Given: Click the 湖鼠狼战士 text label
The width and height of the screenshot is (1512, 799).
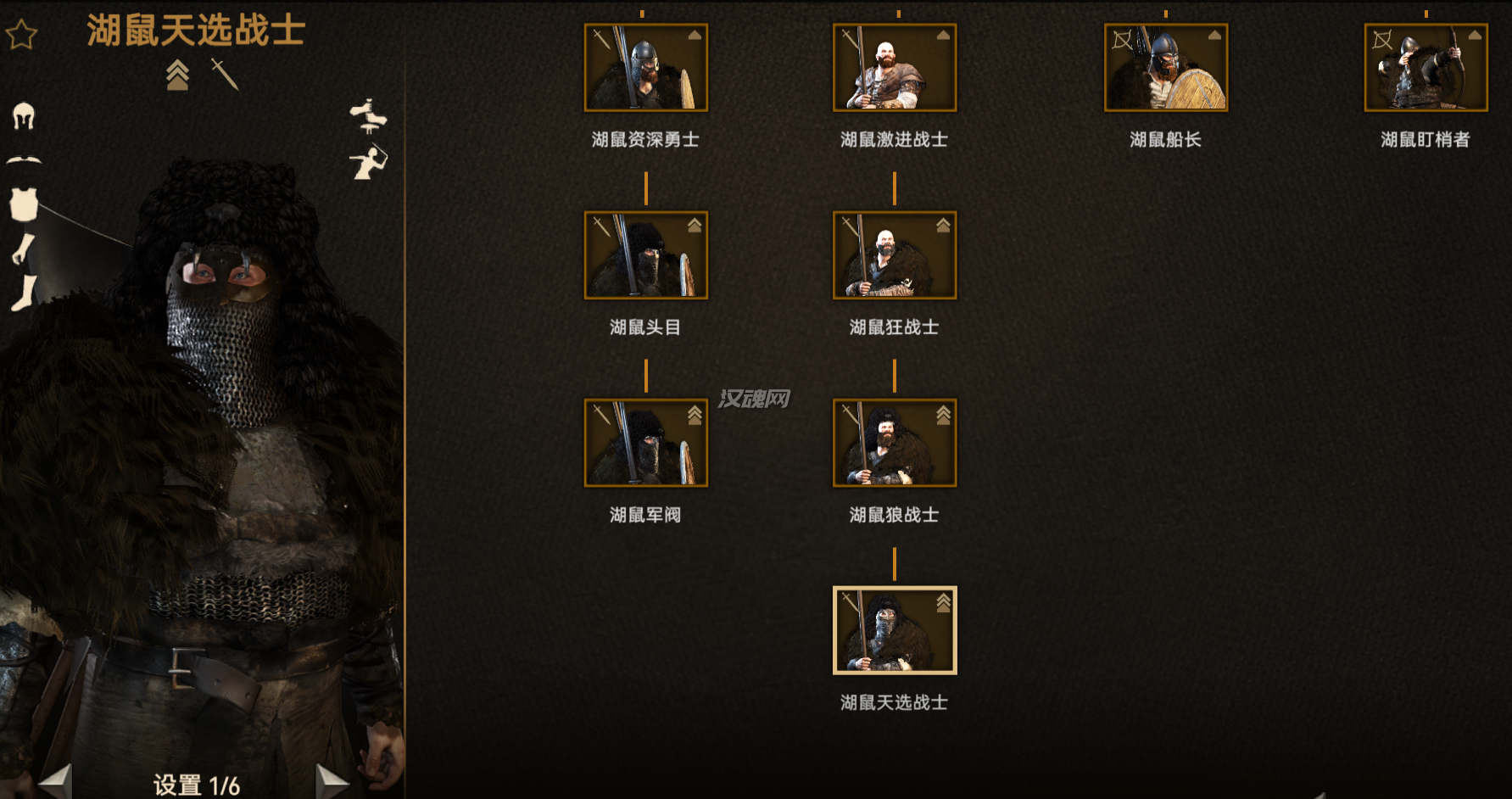Looking at the screenshot, I should tap(894, 515).
